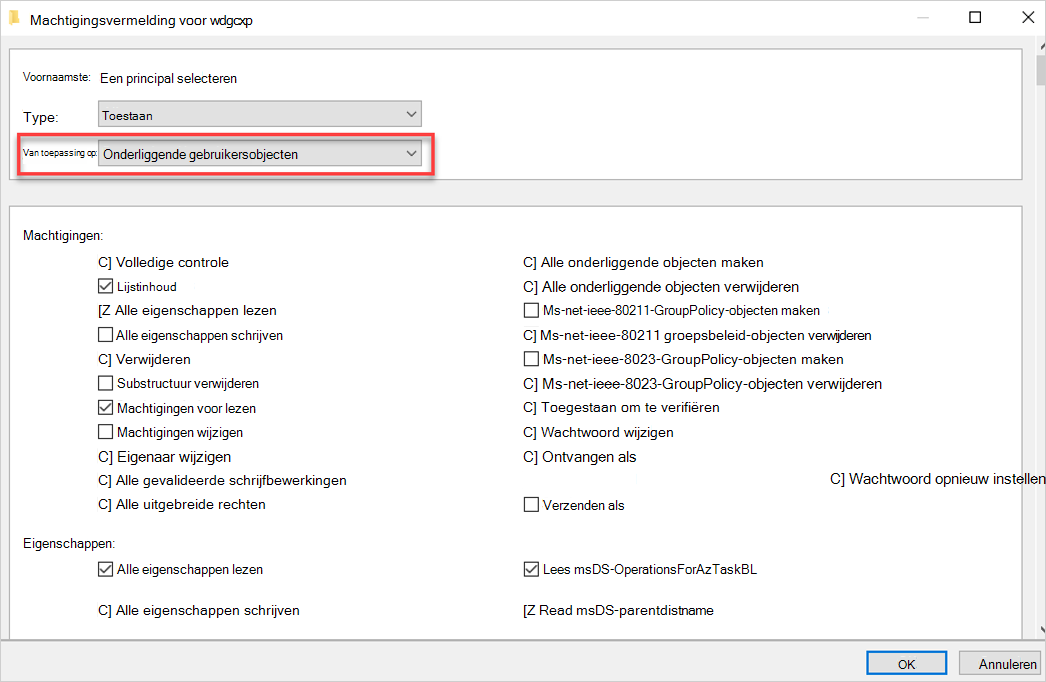Open the Type dropdown showing Toestaan
Screen dimensions: 1046x682
[259, 114]
